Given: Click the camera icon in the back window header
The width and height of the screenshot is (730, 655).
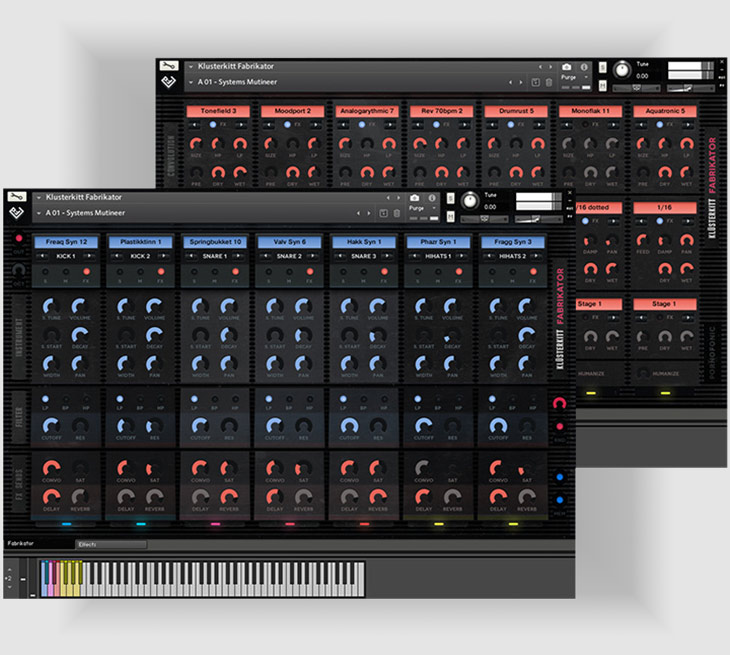Looking at the screenshot, I should click(x=567, y=67).
